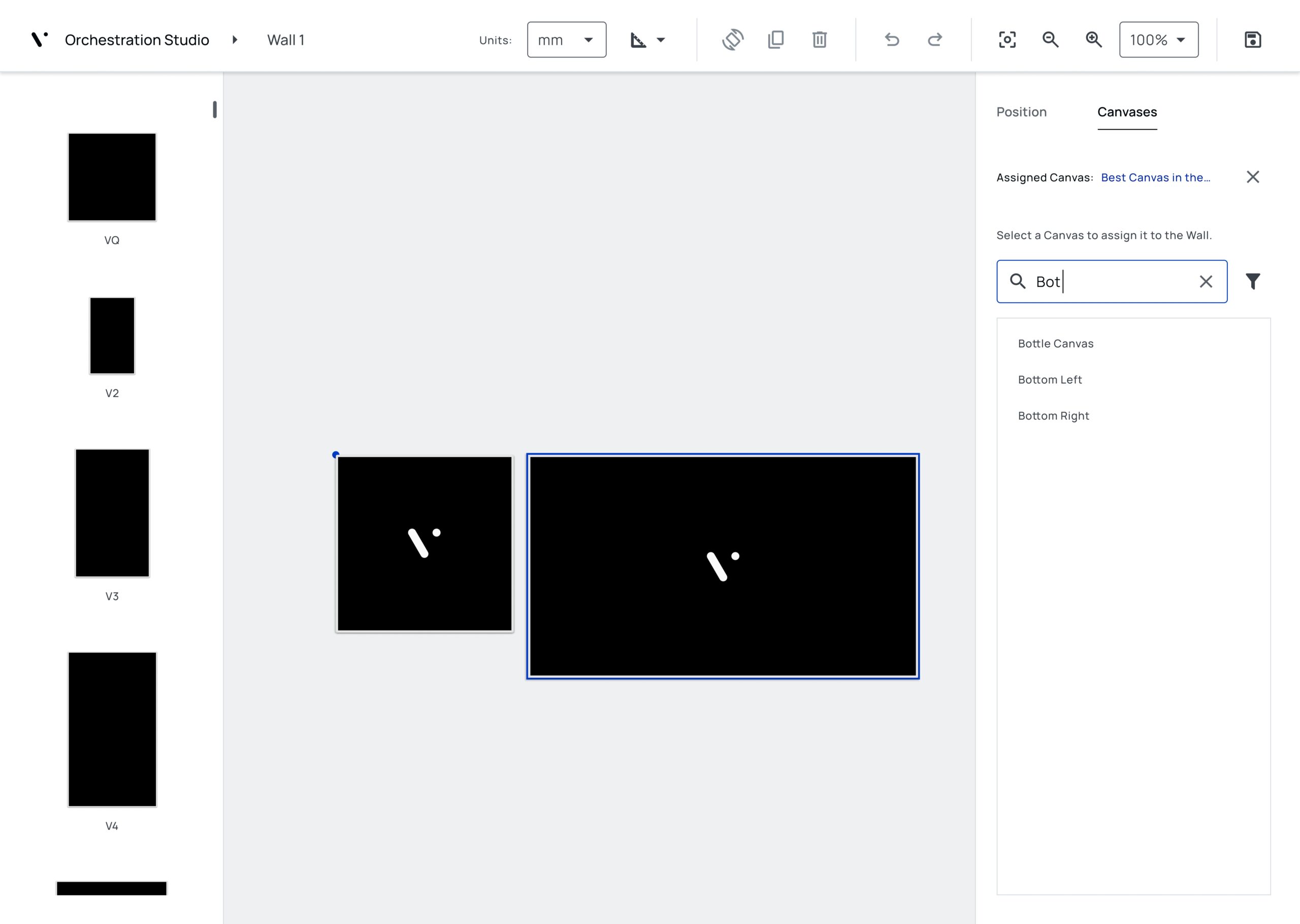The image size is (1300, 924).
Task: Clear the canvas search text
Action: (1206, 282)
